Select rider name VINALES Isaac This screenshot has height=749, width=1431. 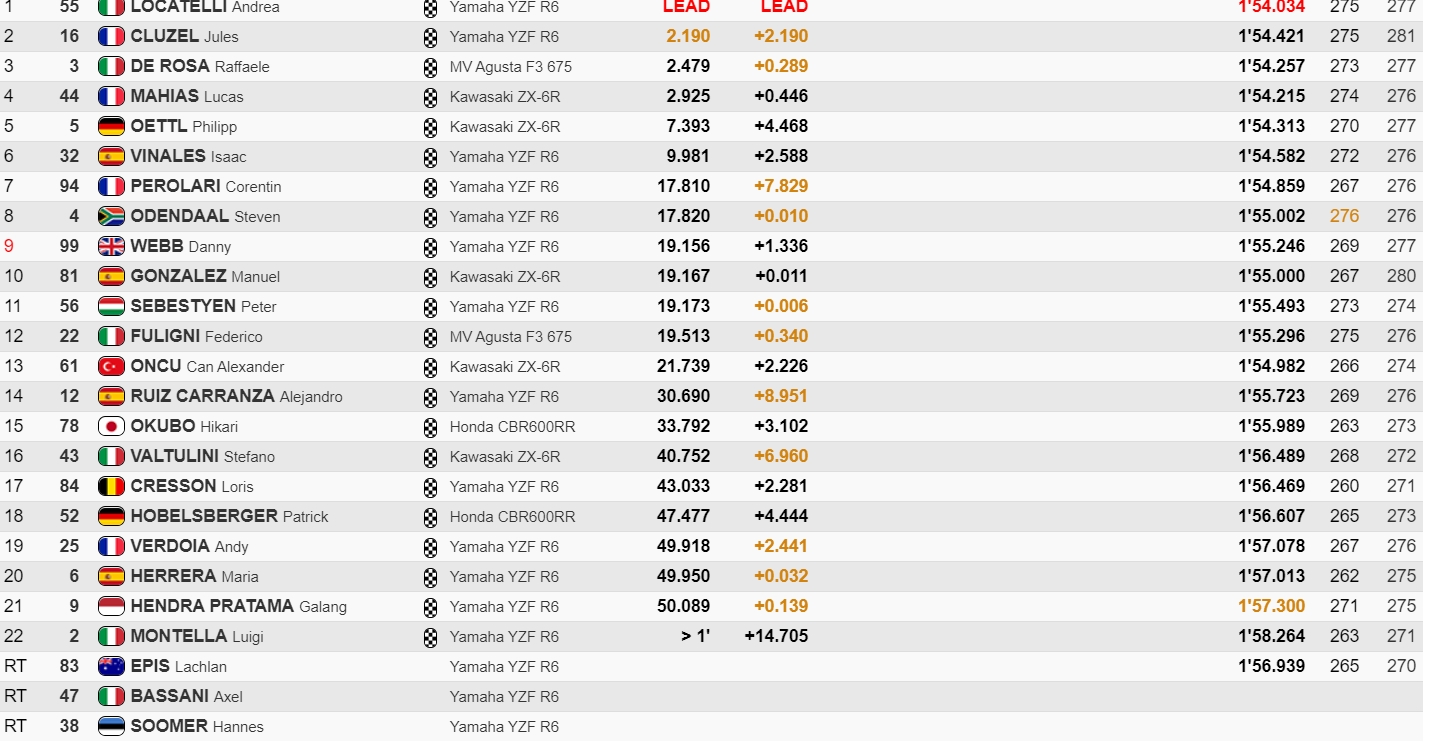pyautogui.click(x=188, y=156)
